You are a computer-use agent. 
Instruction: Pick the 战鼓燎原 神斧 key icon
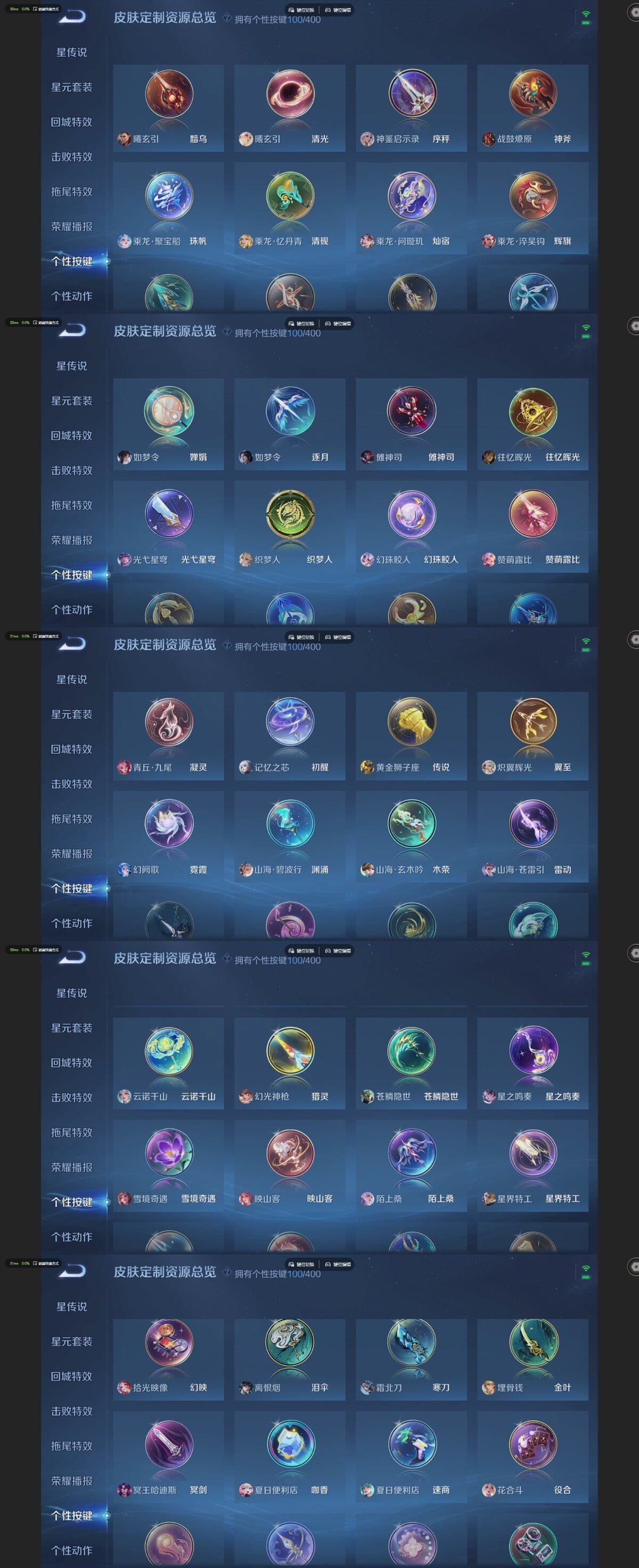pos(533,94)
